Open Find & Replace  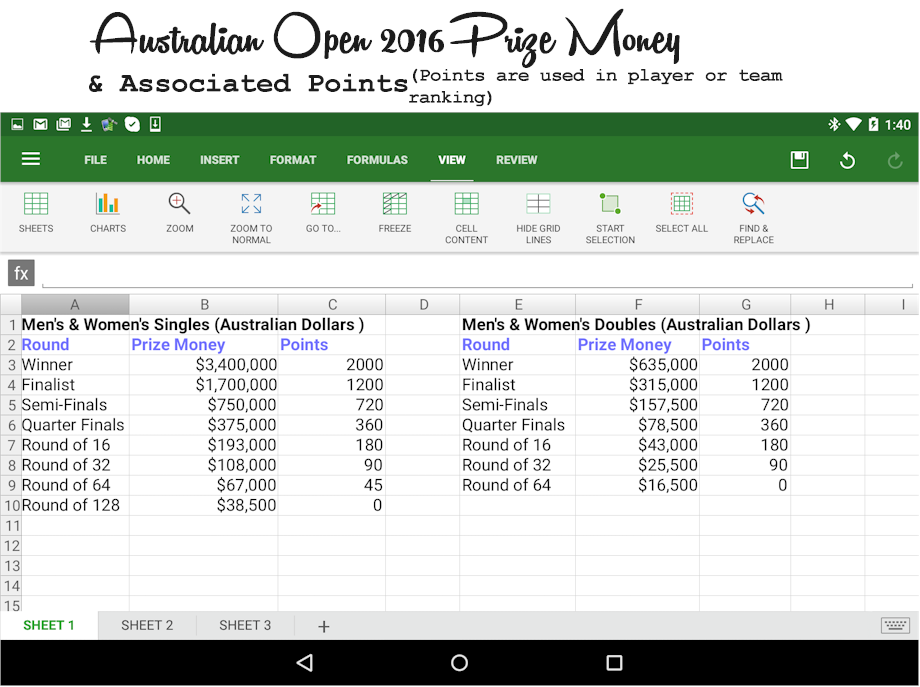tap(753, 218)
